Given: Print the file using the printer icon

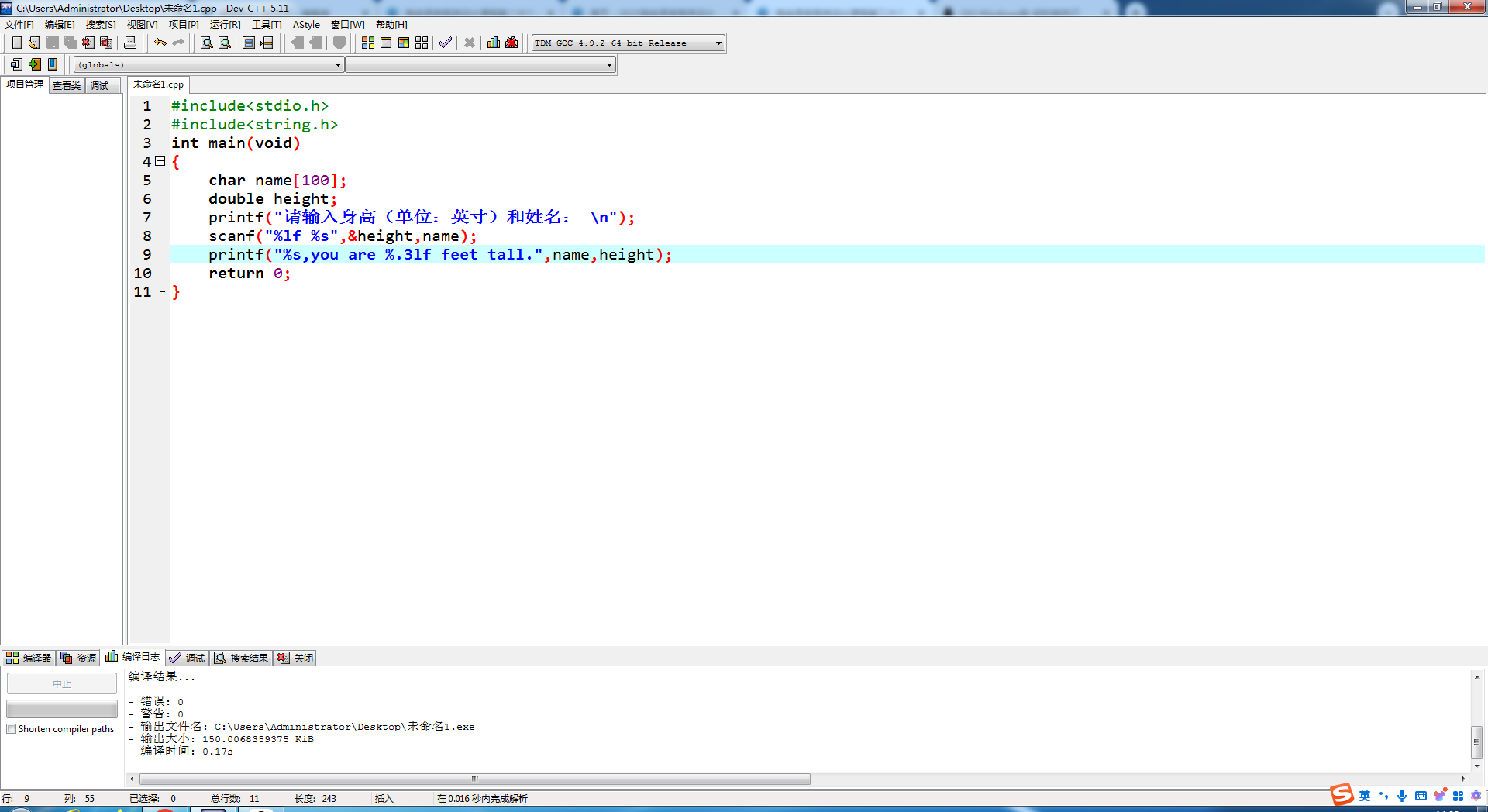Looking at the screenshot, I should point(130,43).
